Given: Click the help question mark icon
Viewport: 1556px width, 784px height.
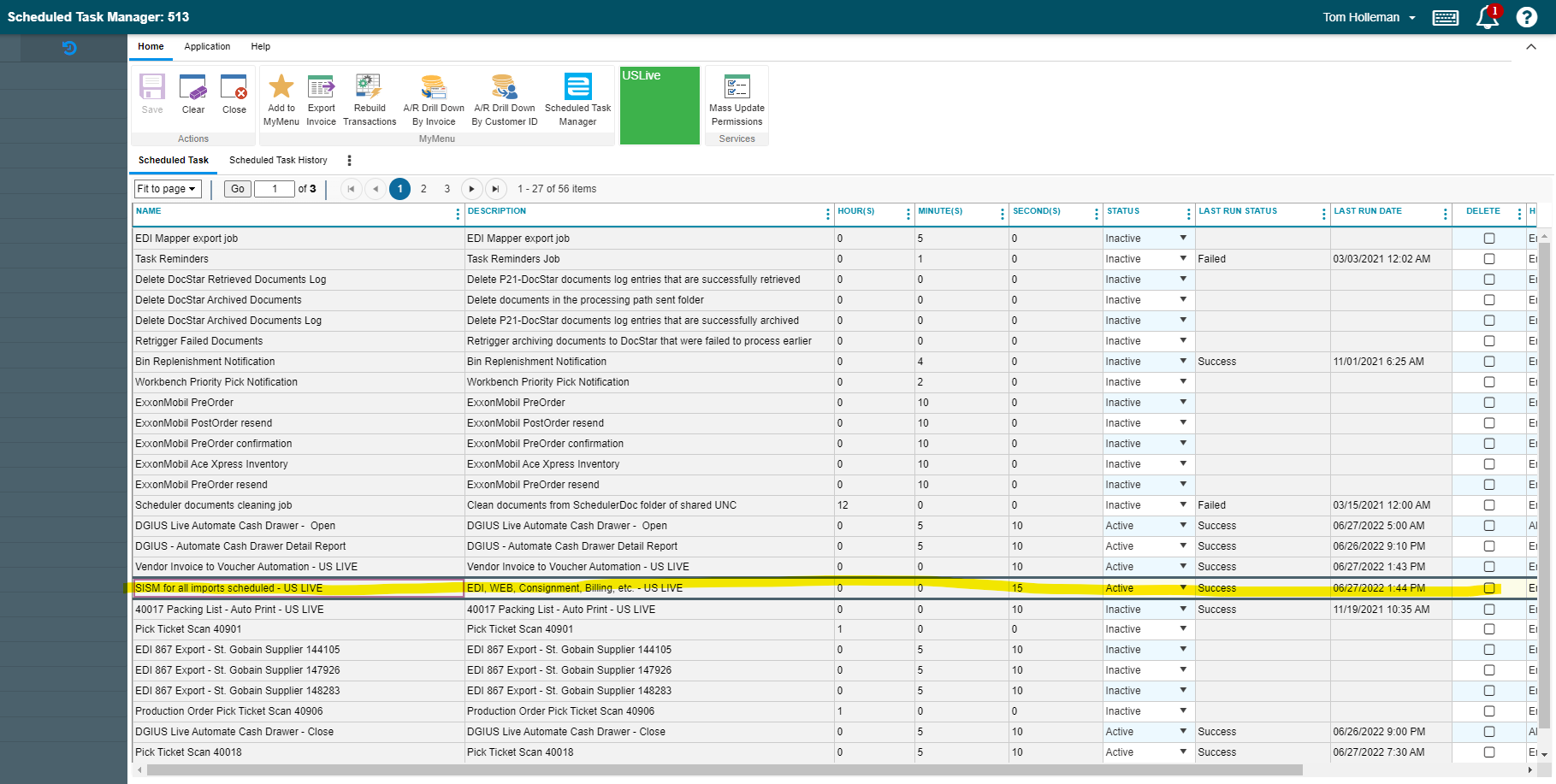Looking at the screenshot, I should coord(1527,17).
